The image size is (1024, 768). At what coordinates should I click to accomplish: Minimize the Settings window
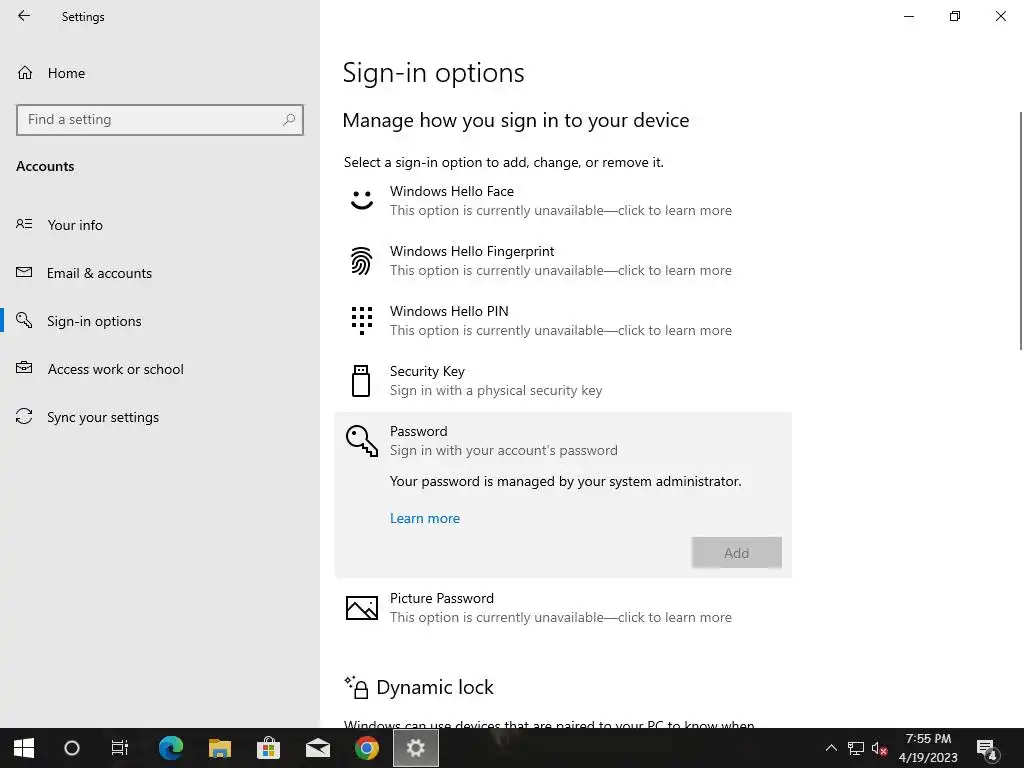tap(909, 16)
